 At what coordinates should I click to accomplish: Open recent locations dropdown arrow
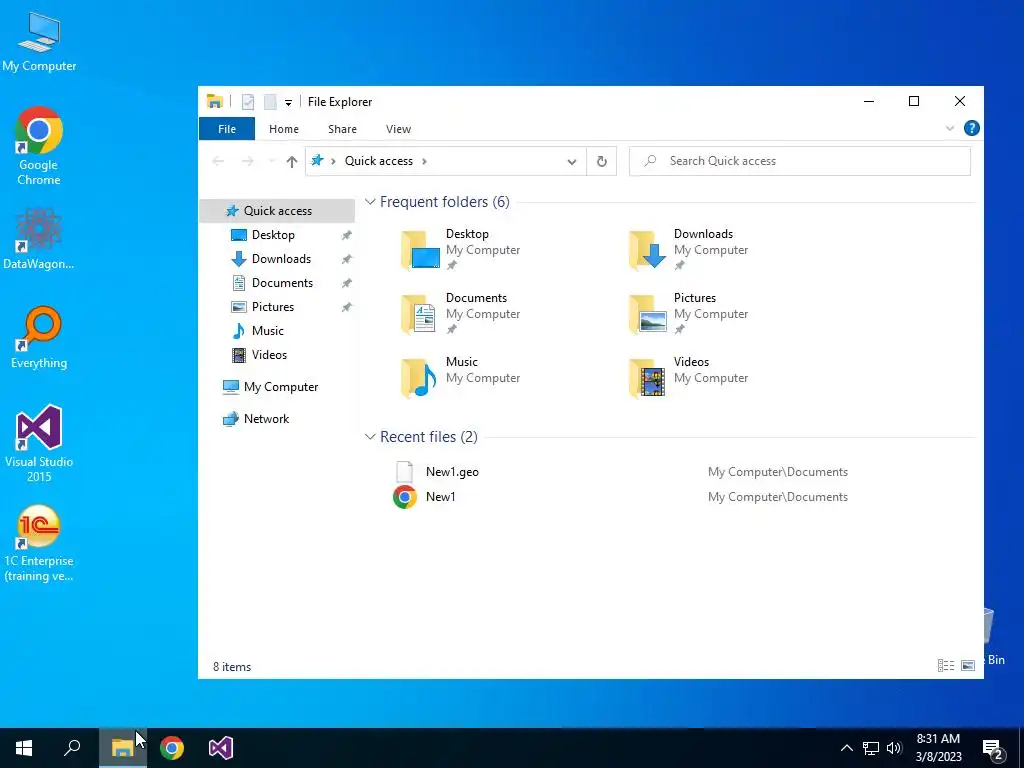click(x=271, y=161)
